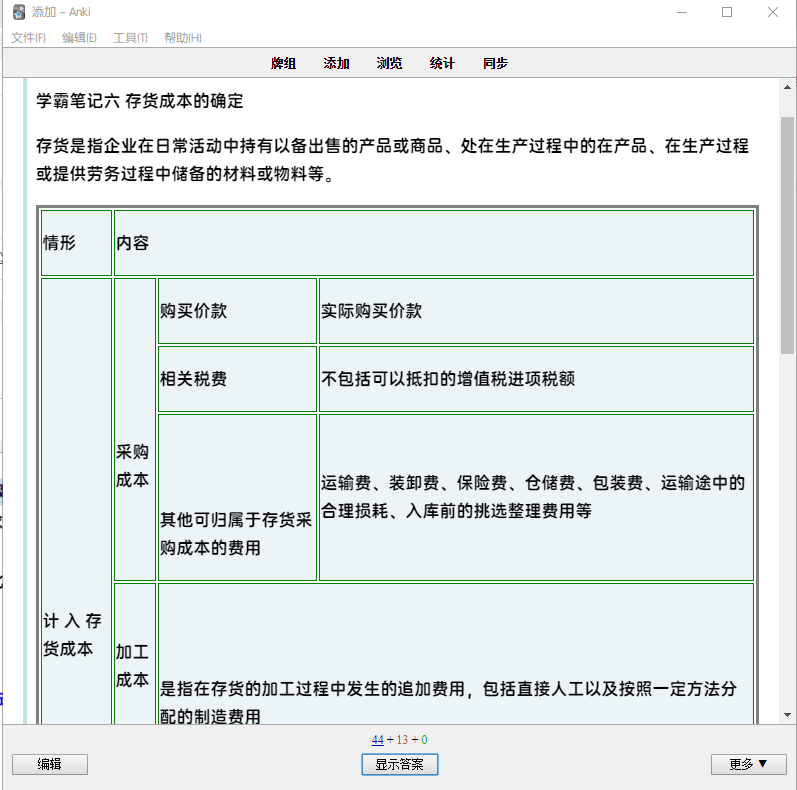
Task: Click the learning cards count 13
Action: [x=402, y=740]
